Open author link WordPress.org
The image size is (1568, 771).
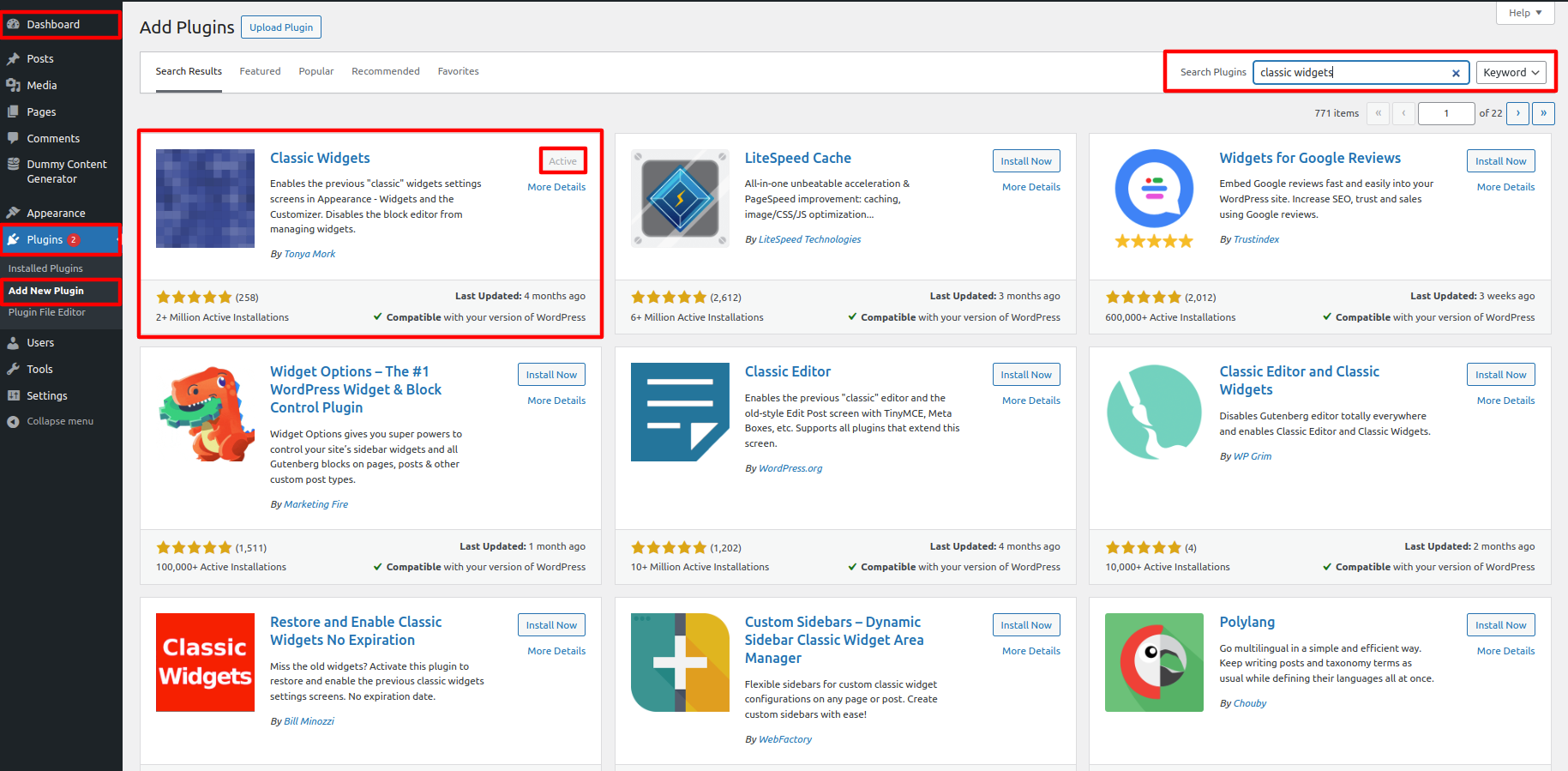coord(790,468)
